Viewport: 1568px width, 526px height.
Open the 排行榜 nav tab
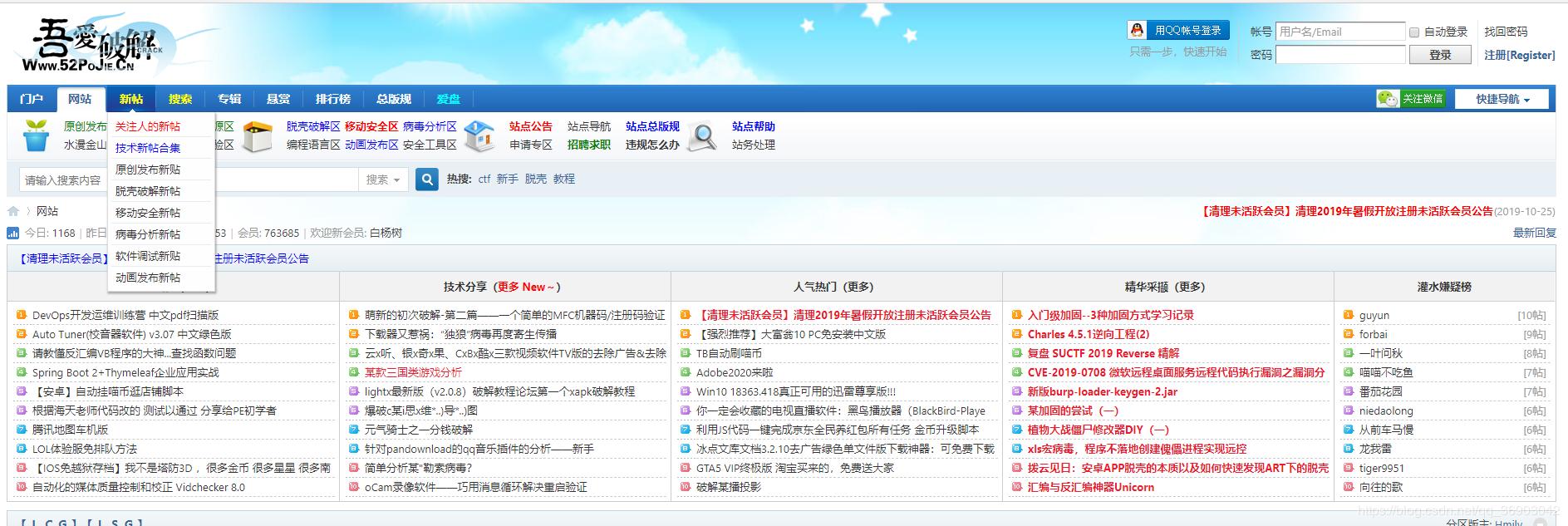point(333,99)
